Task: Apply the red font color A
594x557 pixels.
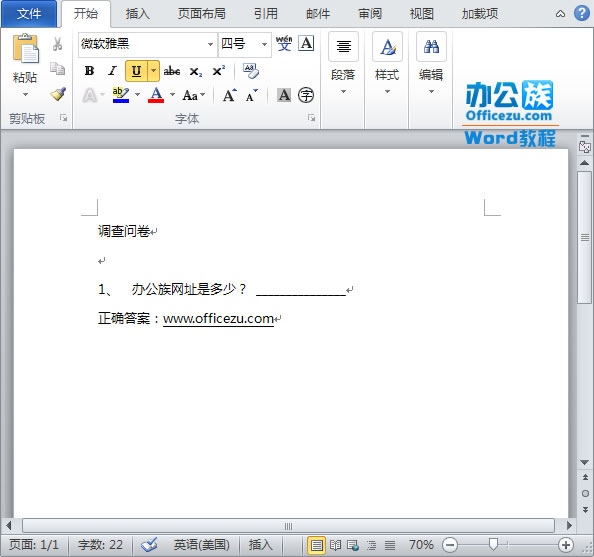Action: [156, 95]
